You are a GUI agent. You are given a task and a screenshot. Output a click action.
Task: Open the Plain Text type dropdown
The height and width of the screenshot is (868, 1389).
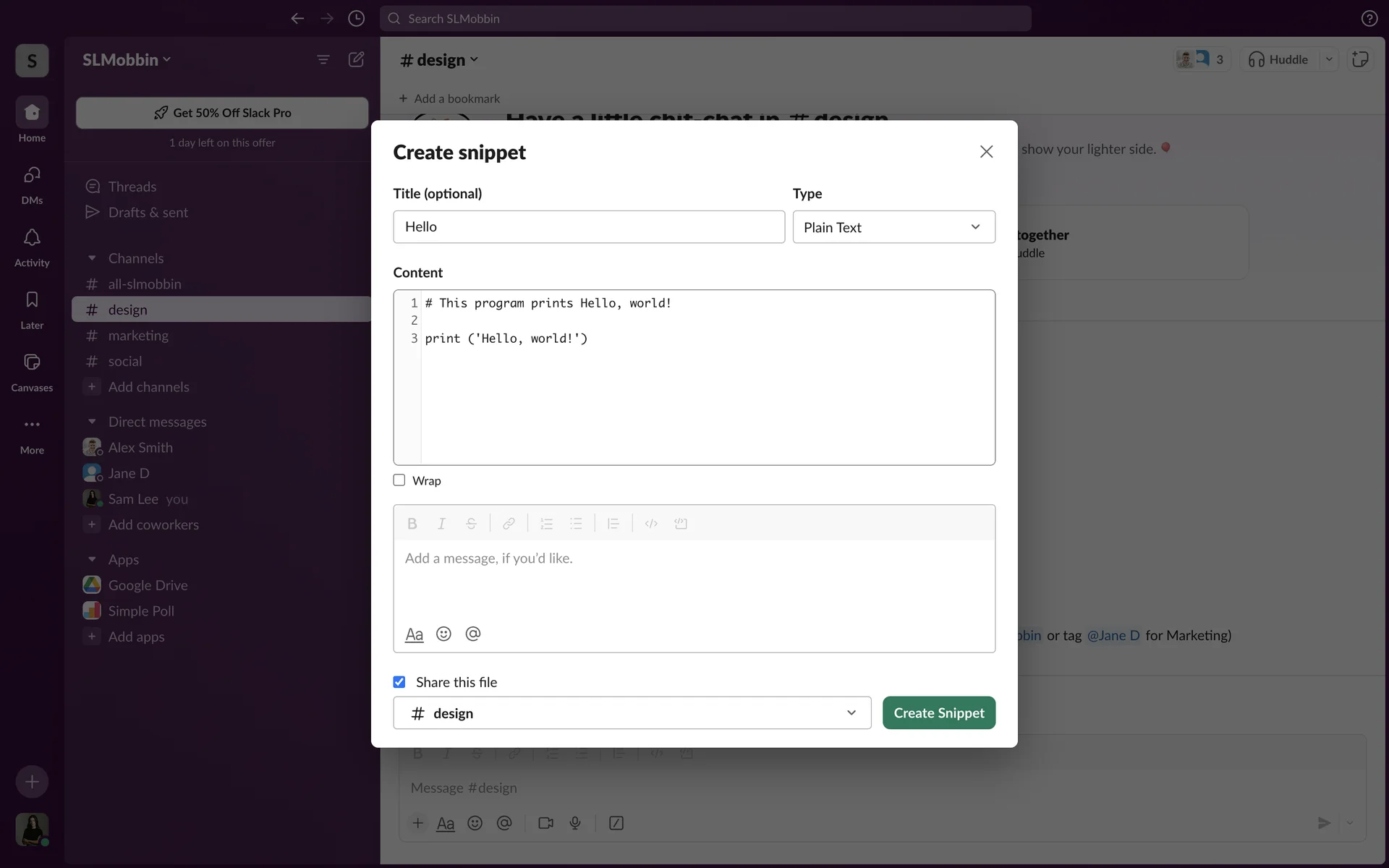click(x=893, y=227)
